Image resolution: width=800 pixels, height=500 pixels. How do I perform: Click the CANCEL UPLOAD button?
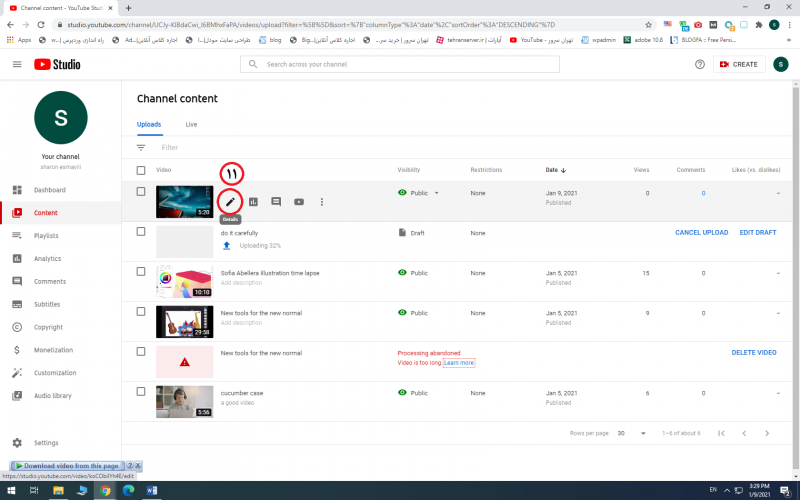(701, 232)
